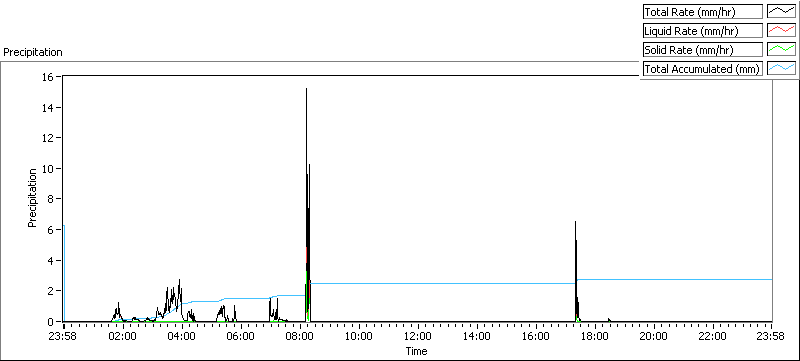Image resolution: width=800 pixels, height=361 pixels.
Task: Click the Solid Rate (mm/hr) legend label
Action: coord(703,50)
